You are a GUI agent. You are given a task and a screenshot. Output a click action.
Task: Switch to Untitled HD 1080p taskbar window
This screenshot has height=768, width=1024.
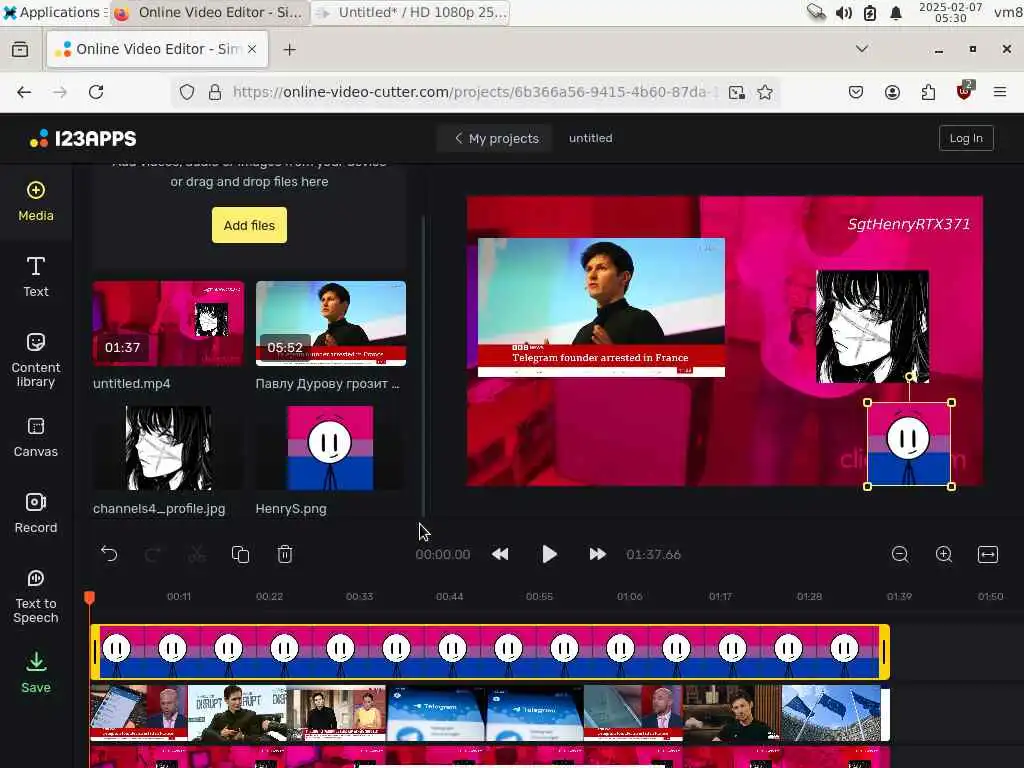(x=411, y=12)
